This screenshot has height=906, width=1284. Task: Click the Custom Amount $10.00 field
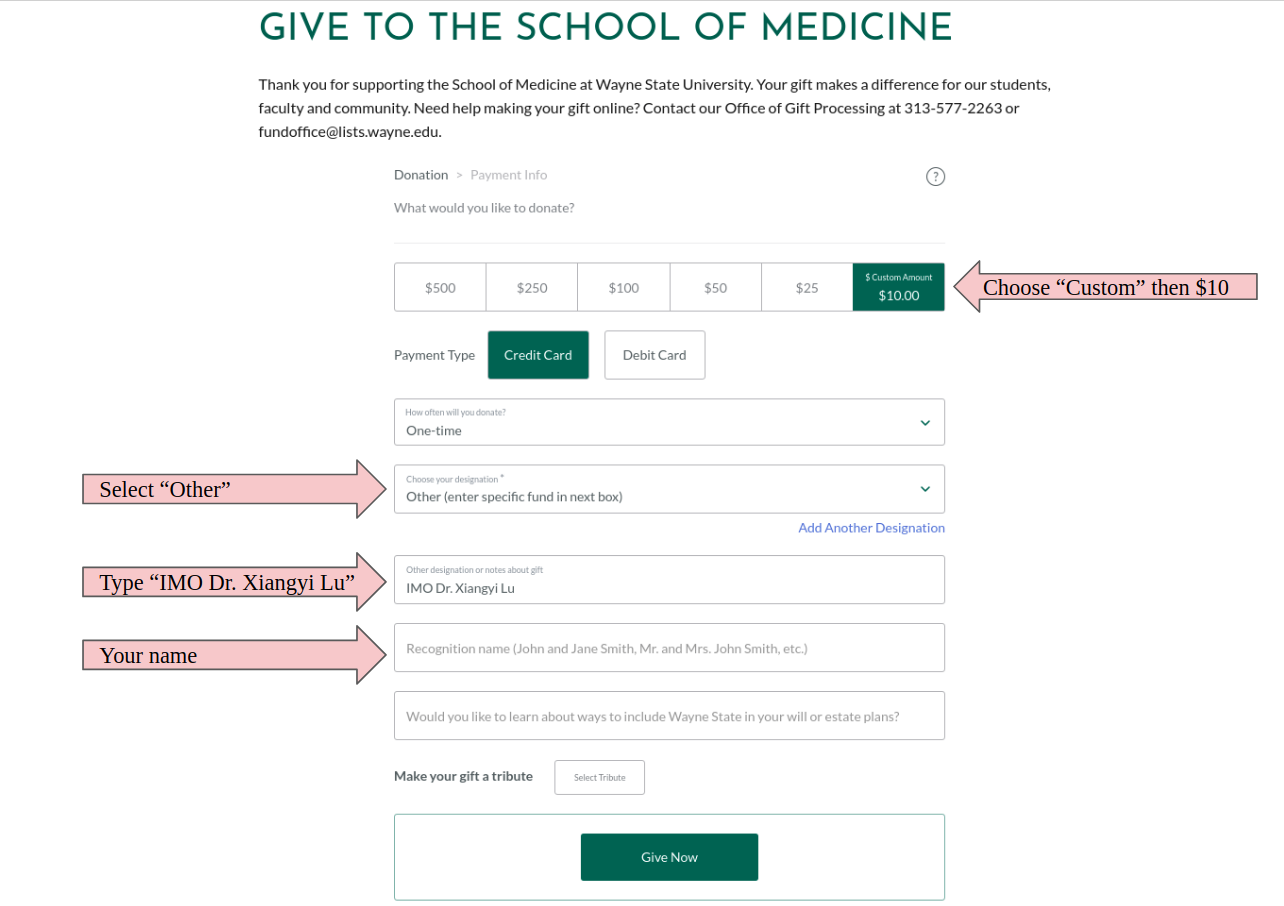pyautogui.click(x=898, y=288)
